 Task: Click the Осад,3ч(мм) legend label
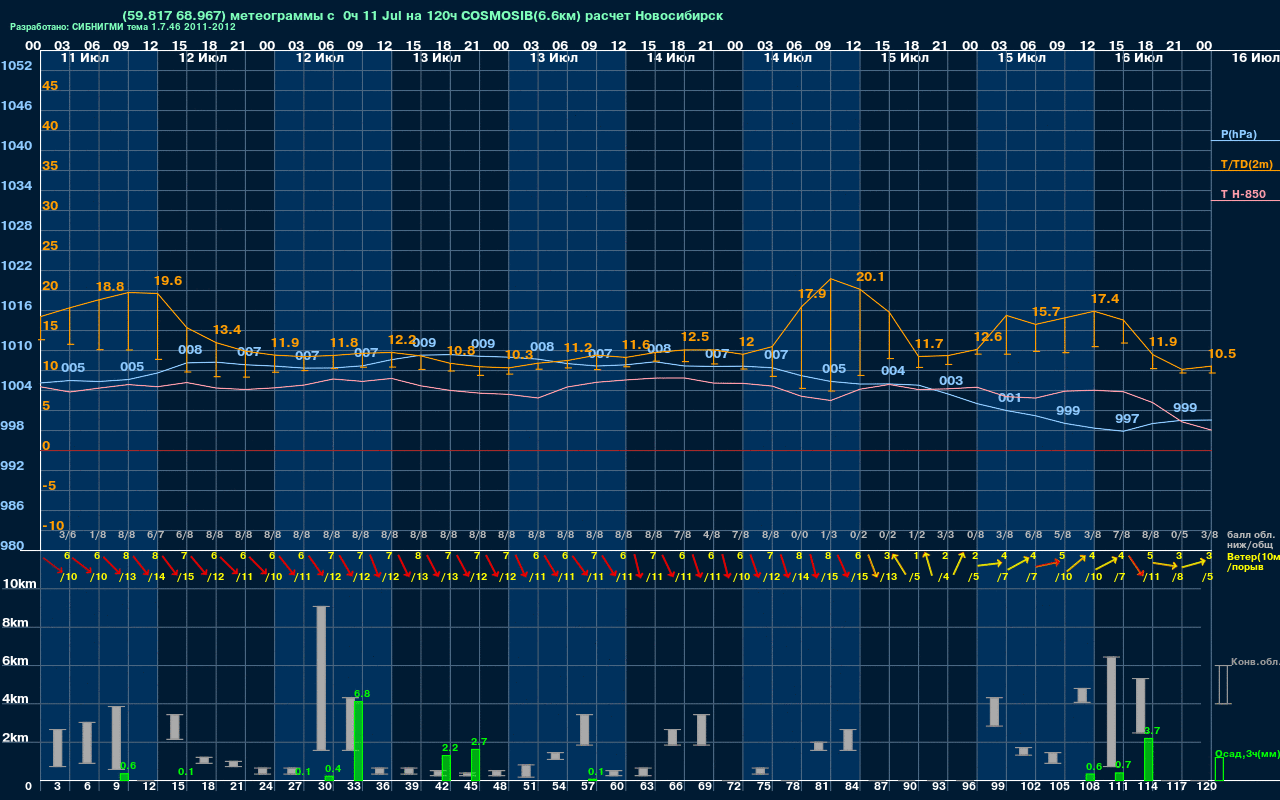pos(1247,753)
